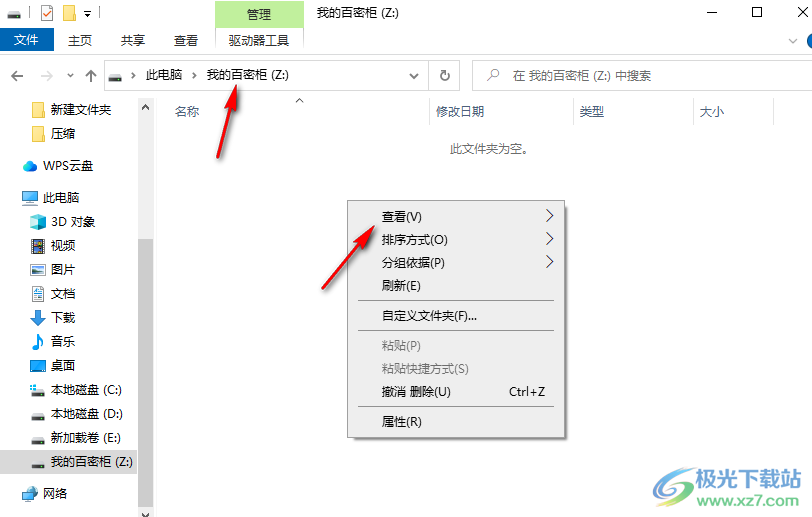Image resolution: width=812 pixels, height=517 pixels.
Task: Open 属性(R) from the context menu
Action: 456,422
